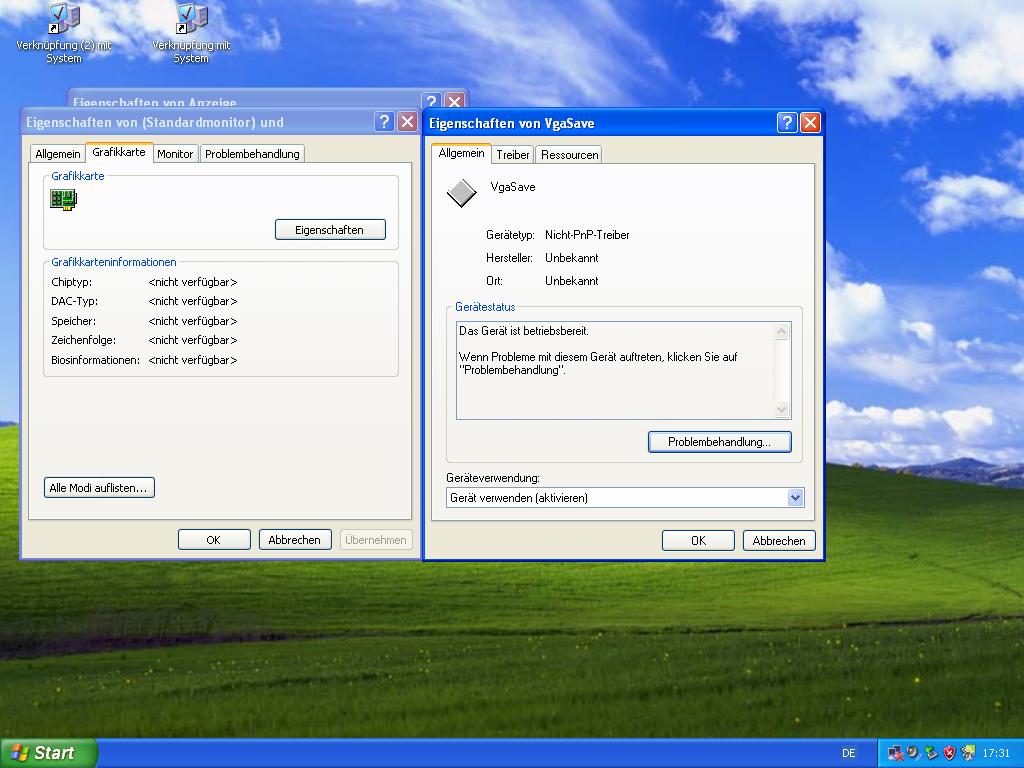Switch to the Treiber tab
This screenshot has height=768, width=1024.
click(513, 155)
